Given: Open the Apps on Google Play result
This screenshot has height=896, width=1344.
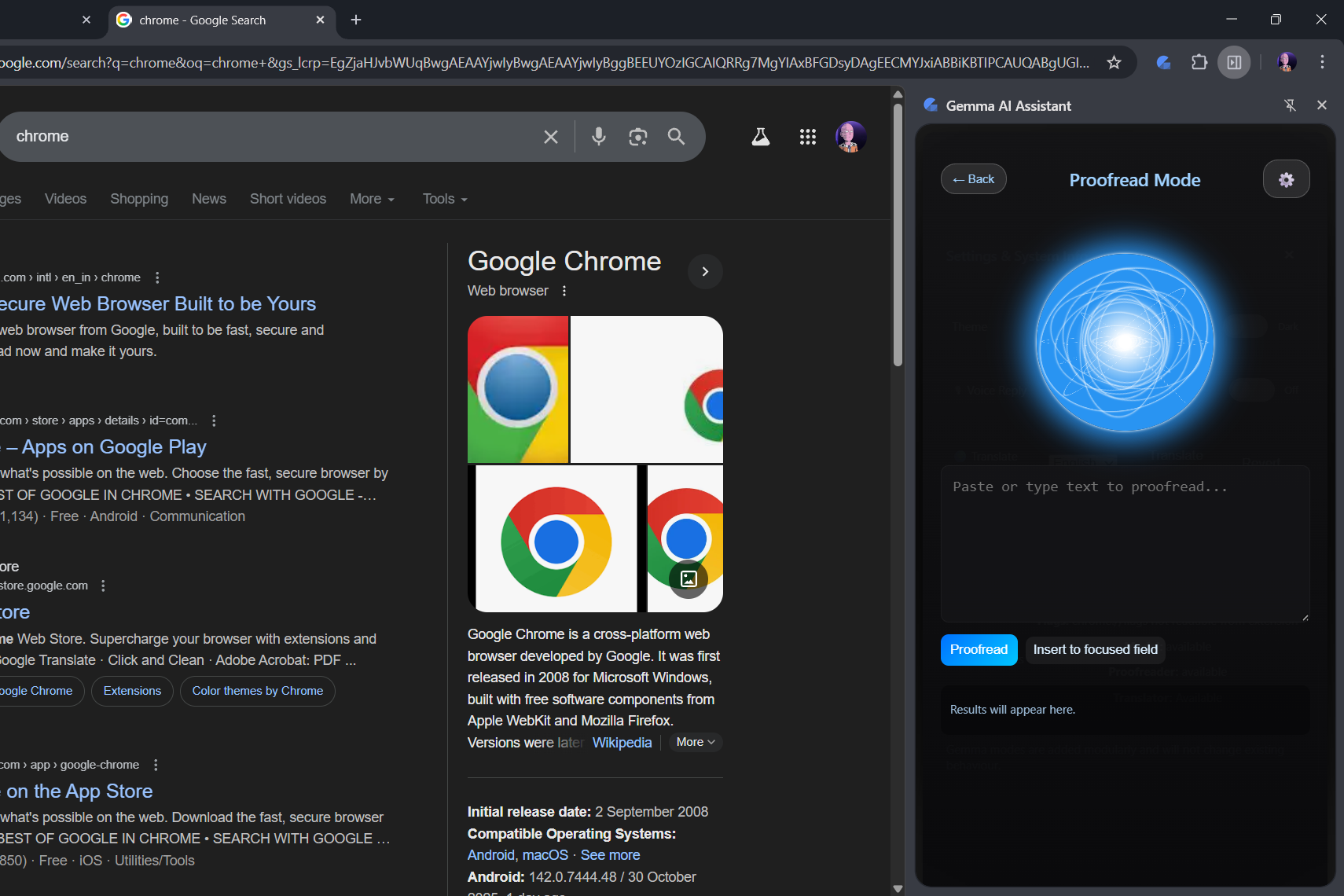Looking at the screenshot, I should [x=103, y=447].
